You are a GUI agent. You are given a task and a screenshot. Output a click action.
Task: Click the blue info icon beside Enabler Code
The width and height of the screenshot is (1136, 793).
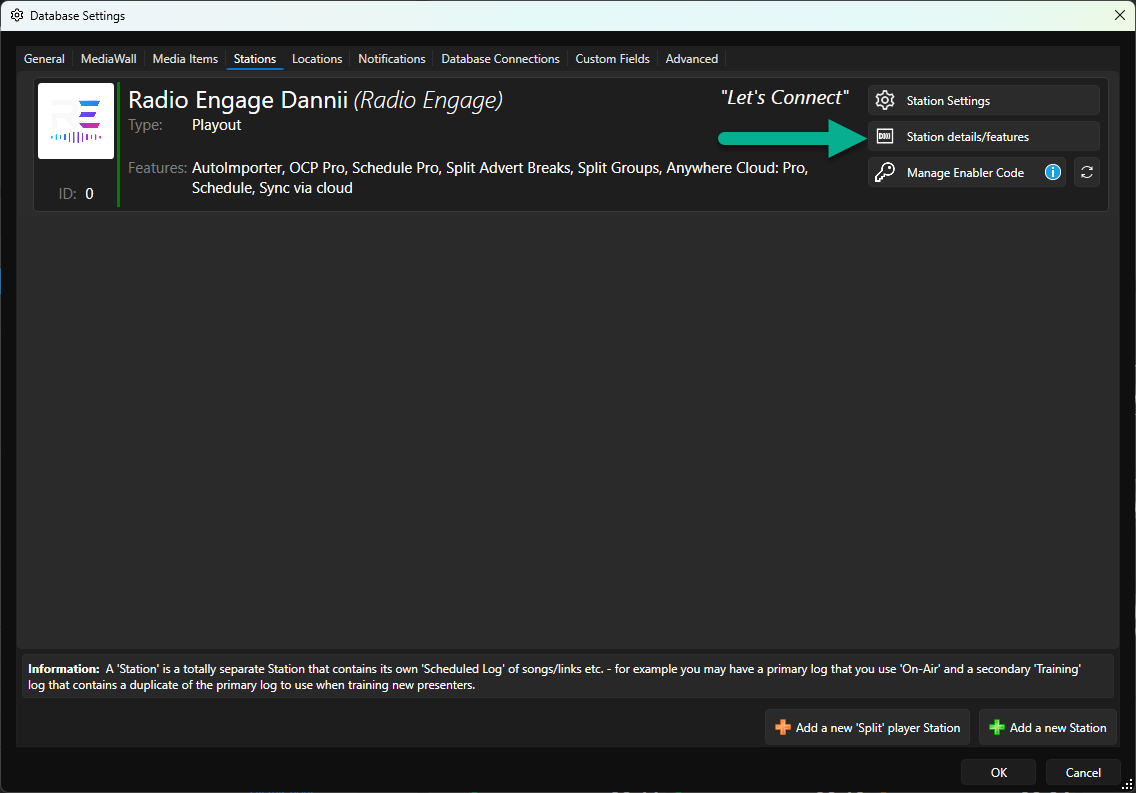coord(1053,172)
